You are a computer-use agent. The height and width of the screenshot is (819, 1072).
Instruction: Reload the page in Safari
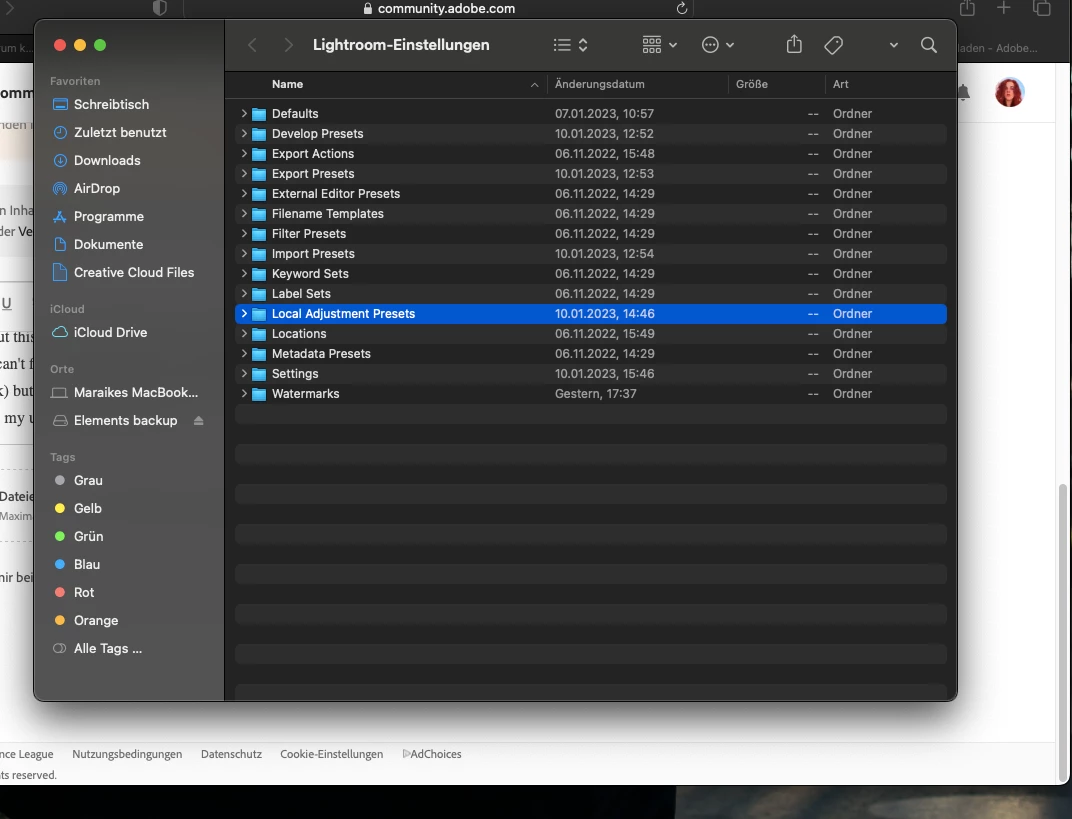coord(682,8)
